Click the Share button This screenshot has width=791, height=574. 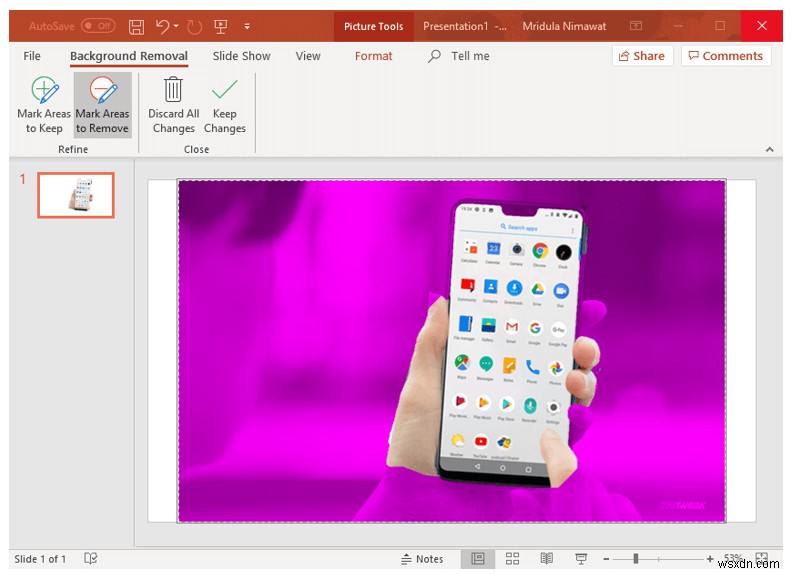coord(642,56)
